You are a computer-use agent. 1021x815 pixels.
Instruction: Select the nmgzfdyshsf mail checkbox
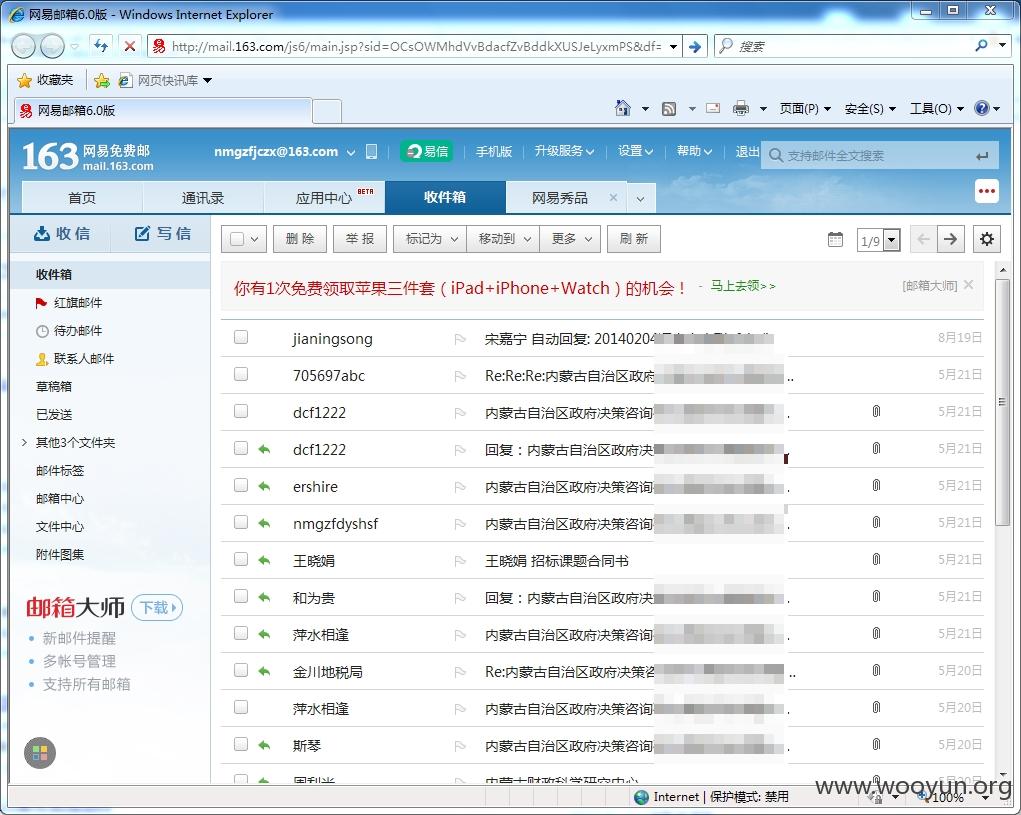[241, 521]
